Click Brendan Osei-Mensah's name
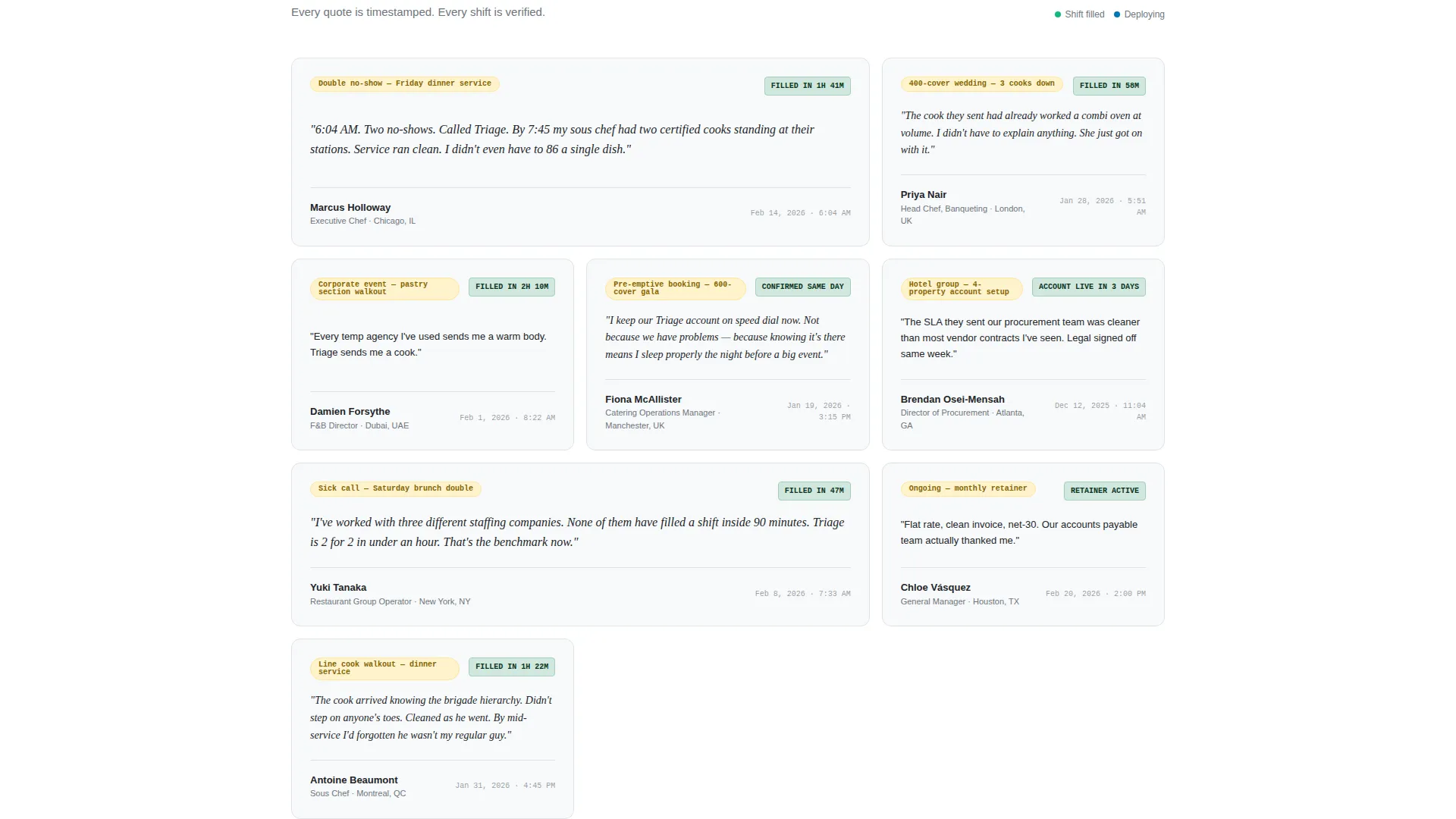The height and width of the screenshot is (819, 1456). click(x=952, y=400)
